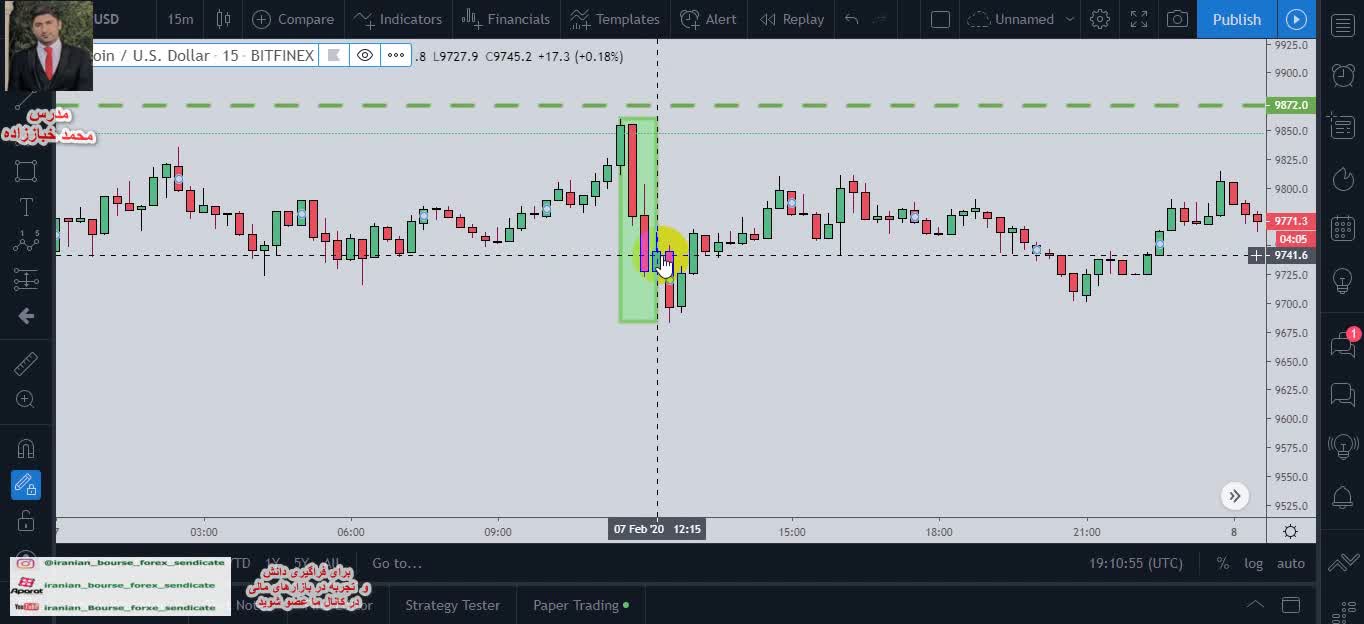Open symbol legend more options menu
Screen dimensions: 1364x624
(396, 56)
